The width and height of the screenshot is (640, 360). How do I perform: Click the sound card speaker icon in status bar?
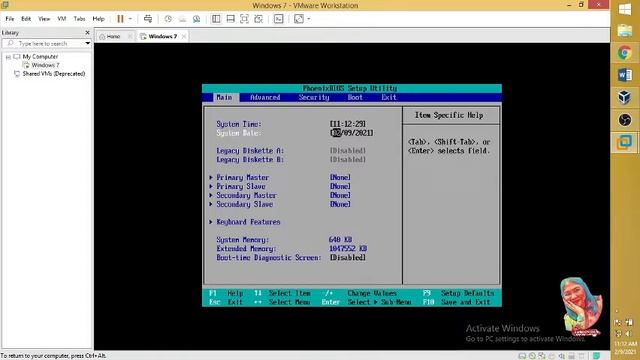click(x=562, y=356)
